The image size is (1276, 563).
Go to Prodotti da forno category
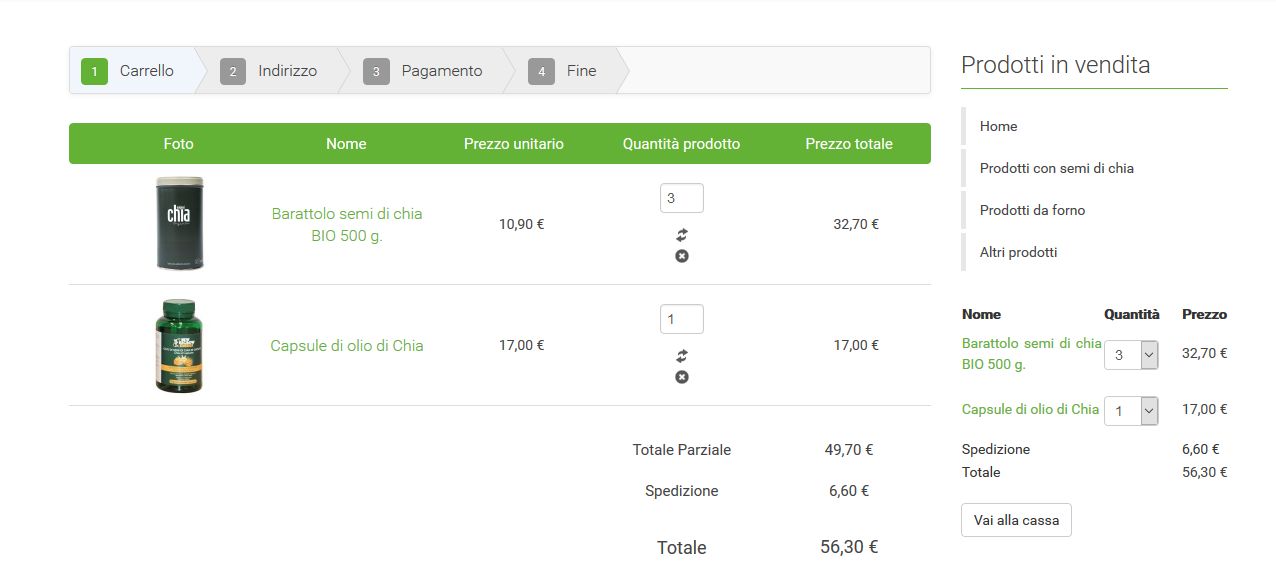pos(1032,210)
